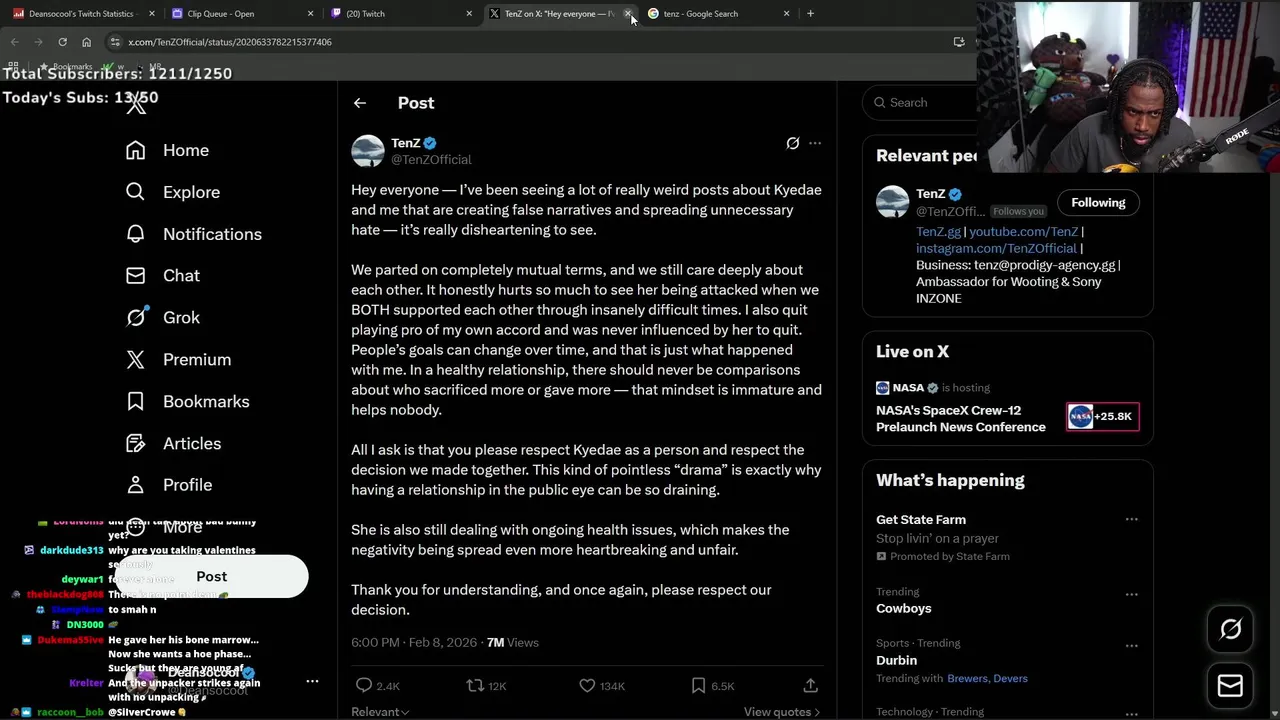
Task: Open options for Durbin trend
Action: 1131,645
